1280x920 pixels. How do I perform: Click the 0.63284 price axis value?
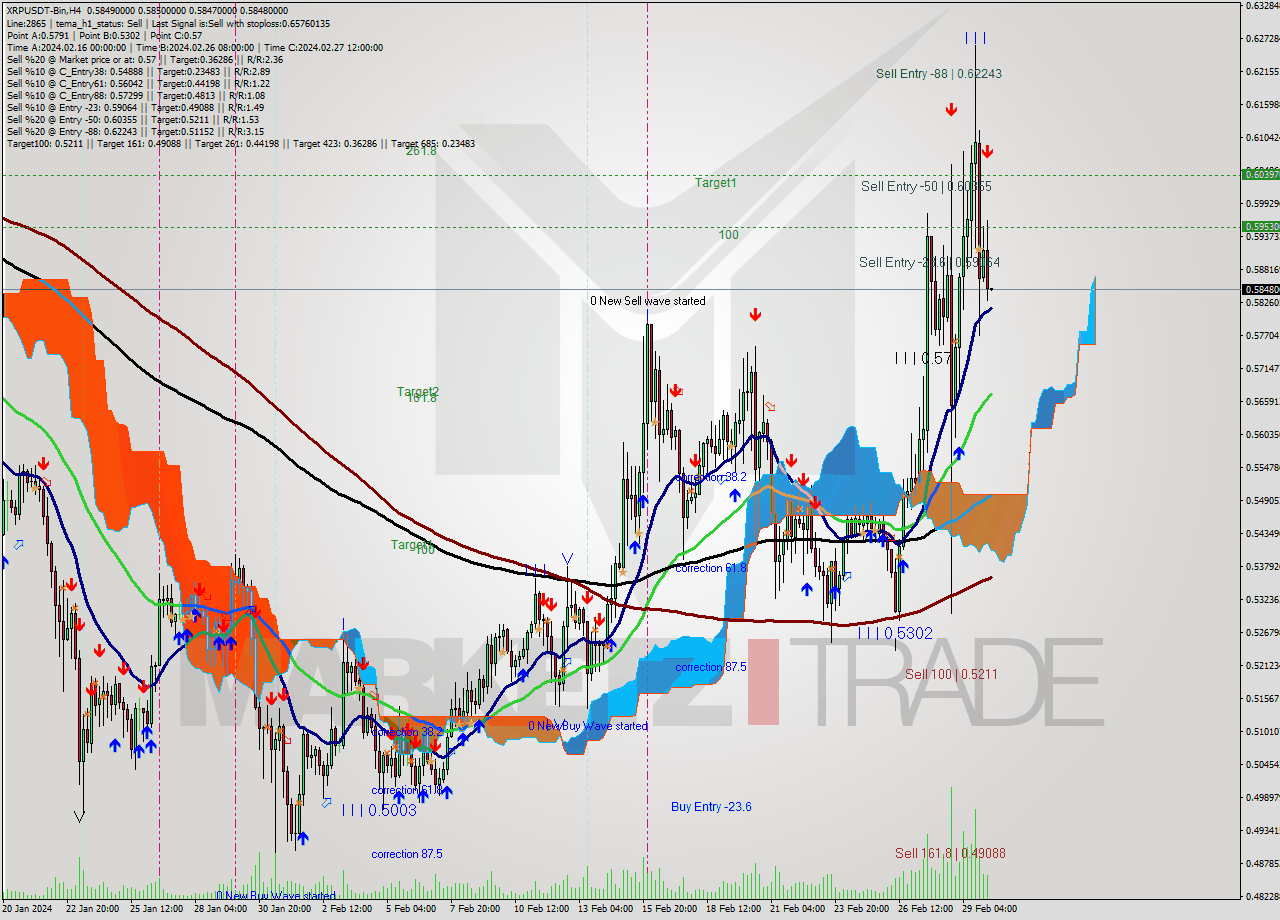pyautogui.click(x=1261, y=6)
